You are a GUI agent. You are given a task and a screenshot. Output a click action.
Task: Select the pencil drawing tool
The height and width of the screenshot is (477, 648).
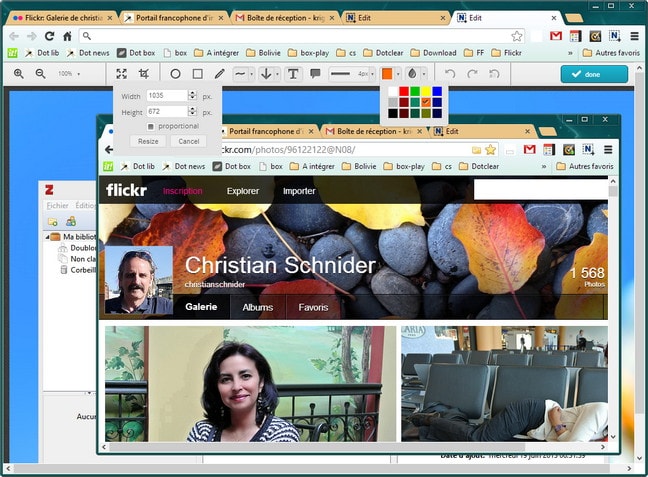219,74
